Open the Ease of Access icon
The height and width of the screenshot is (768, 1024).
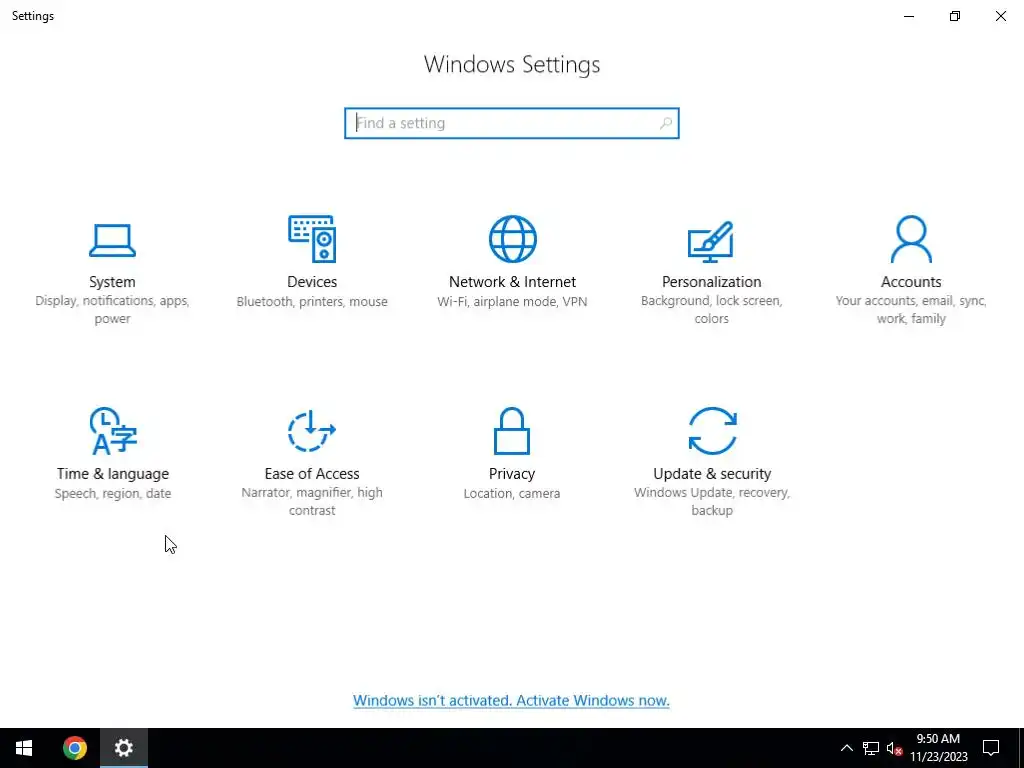(x=312, y=431)
